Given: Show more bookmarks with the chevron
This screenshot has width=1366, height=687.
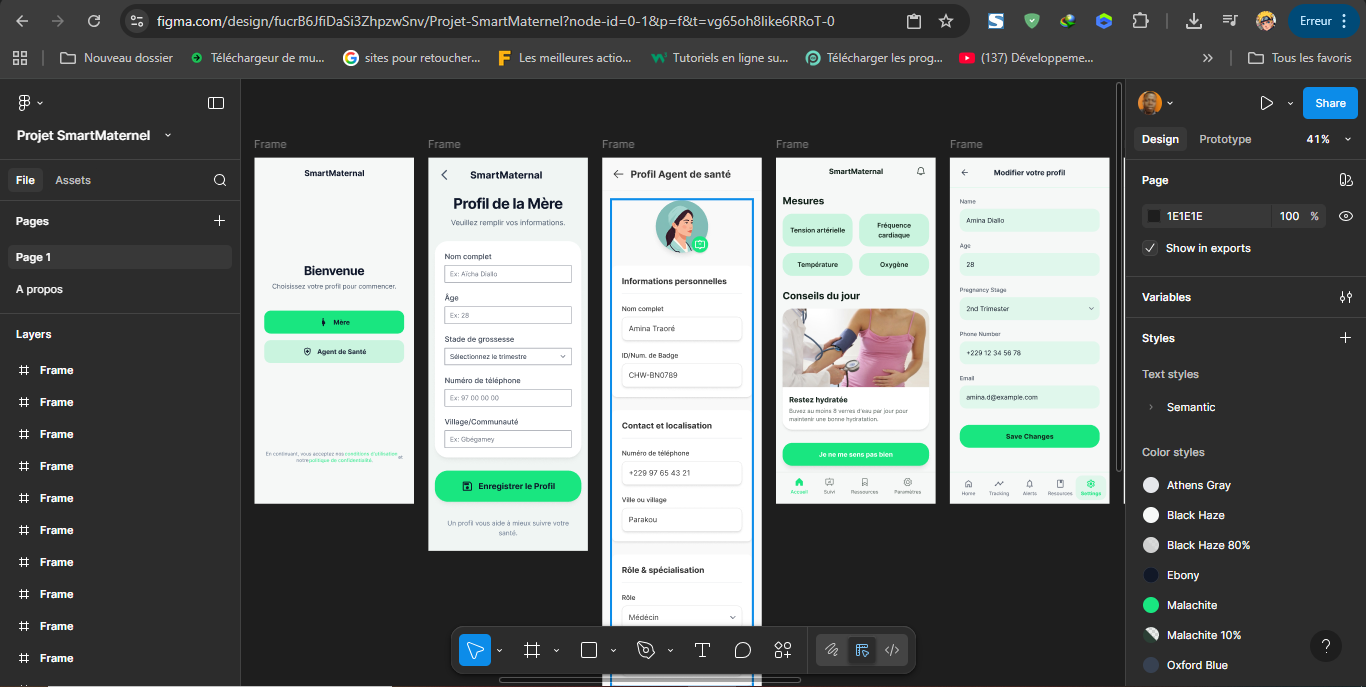Looking at the screenshot, I should point(1208,58).
